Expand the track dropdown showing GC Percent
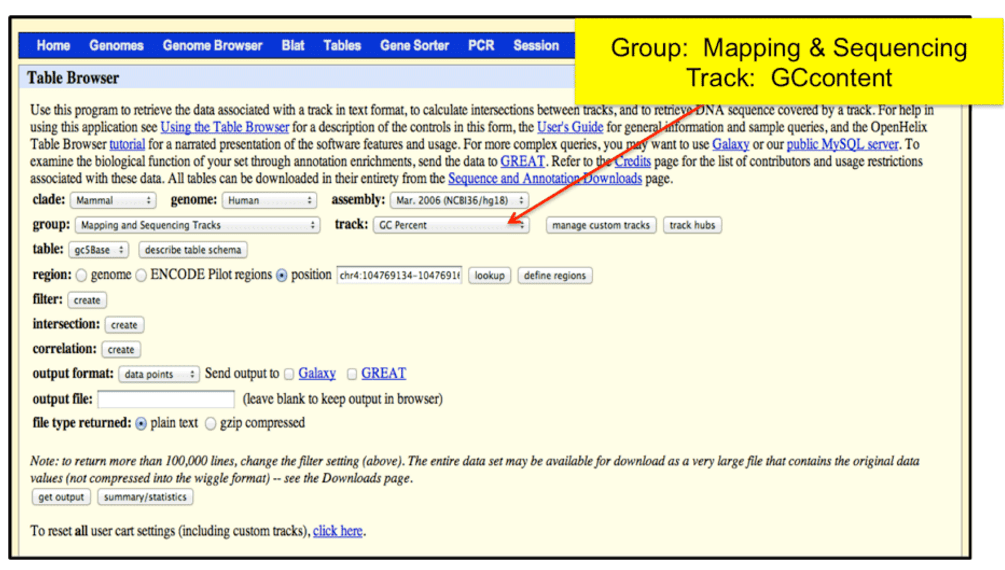Image resolution: width=1005 pixels, height=570 pixels. point(451,225)
